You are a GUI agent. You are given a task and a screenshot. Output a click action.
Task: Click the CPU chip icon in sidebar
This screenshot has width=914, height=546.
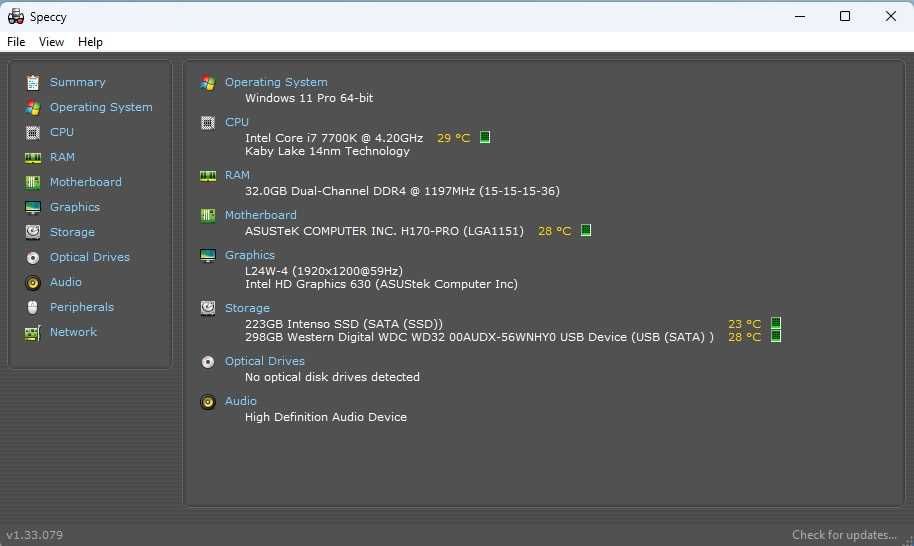tap(33, 133)
